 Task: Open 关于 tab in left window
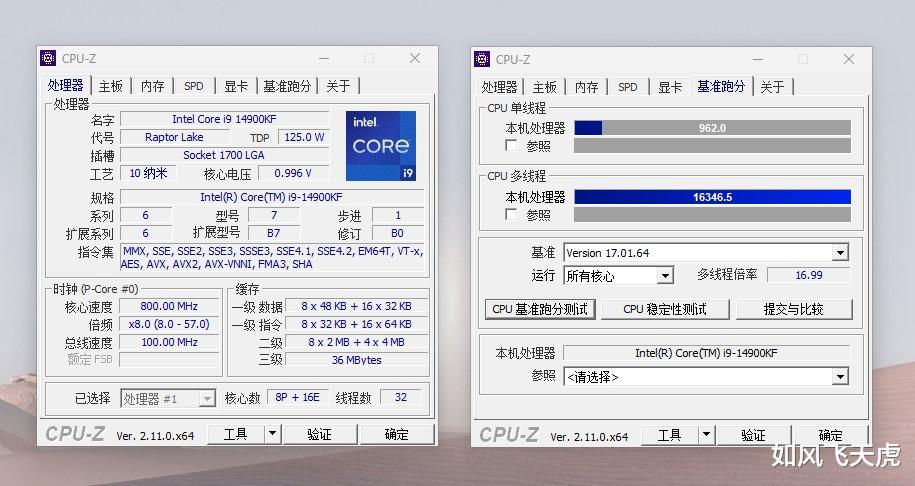click(338, 86)
